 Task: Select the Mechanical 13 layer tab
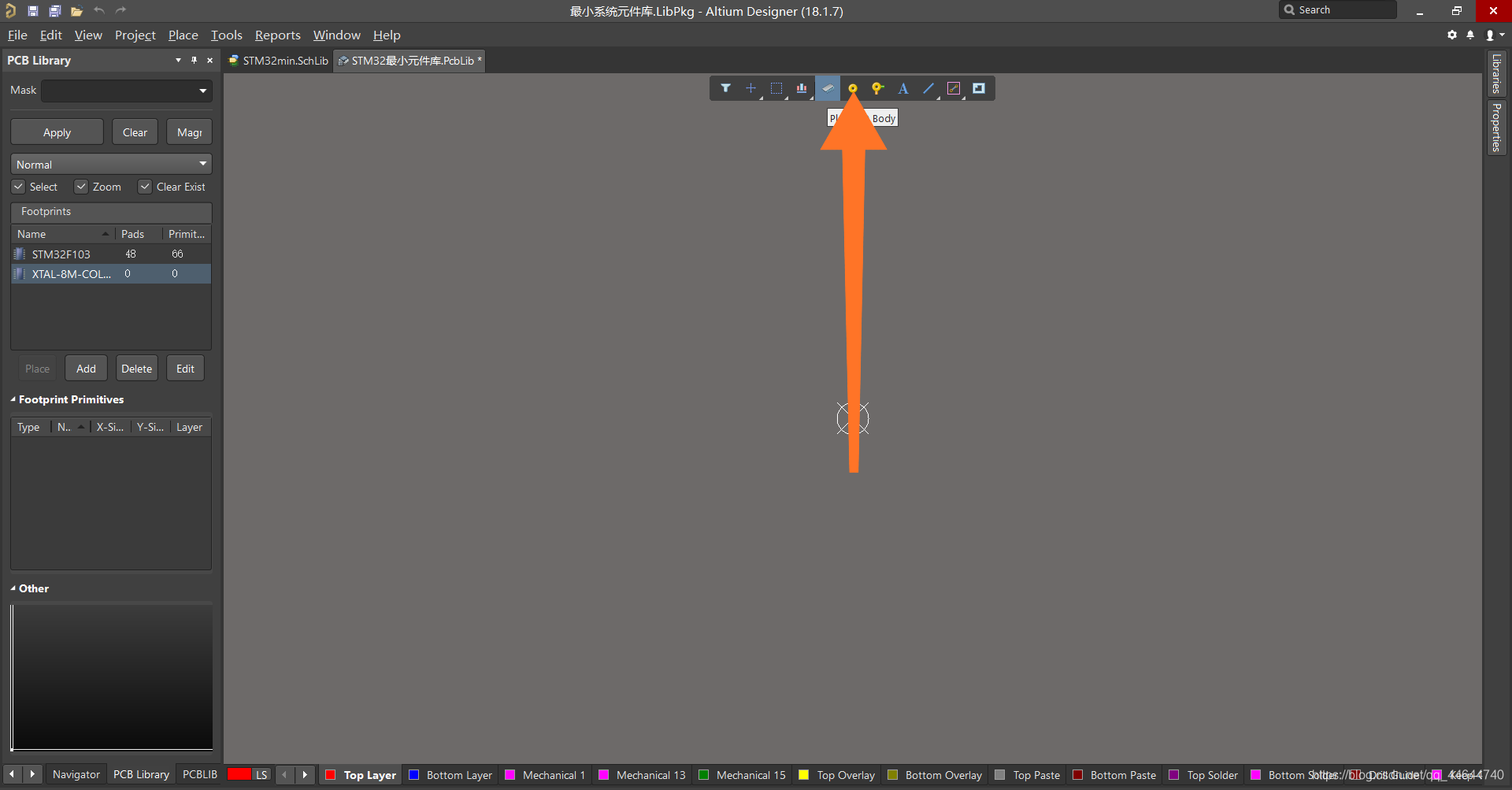pyautogui.click(x=643, y=775)
